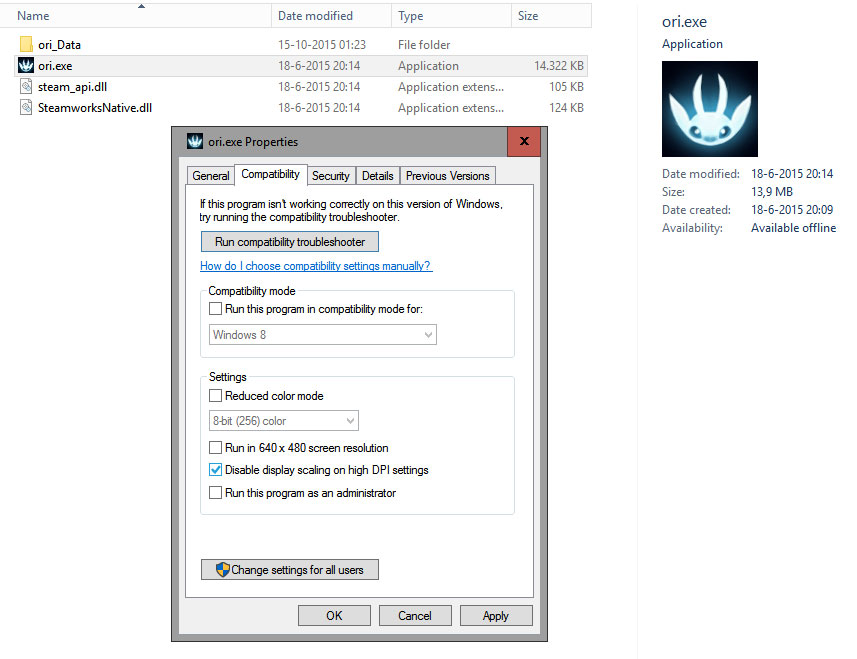Switch to Previous Versions tab
The width and height of the screenshot is (857, 659).
pyautogui.click(x=448, y=175)
